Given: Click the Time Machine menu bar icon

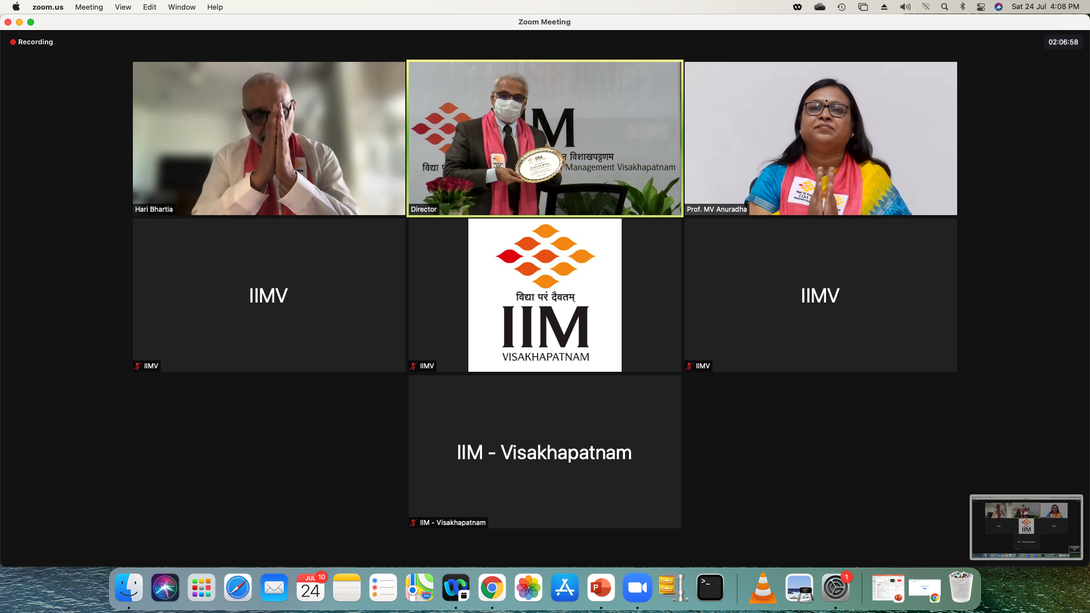Looking at the screenshot, I should click(841, 7).
